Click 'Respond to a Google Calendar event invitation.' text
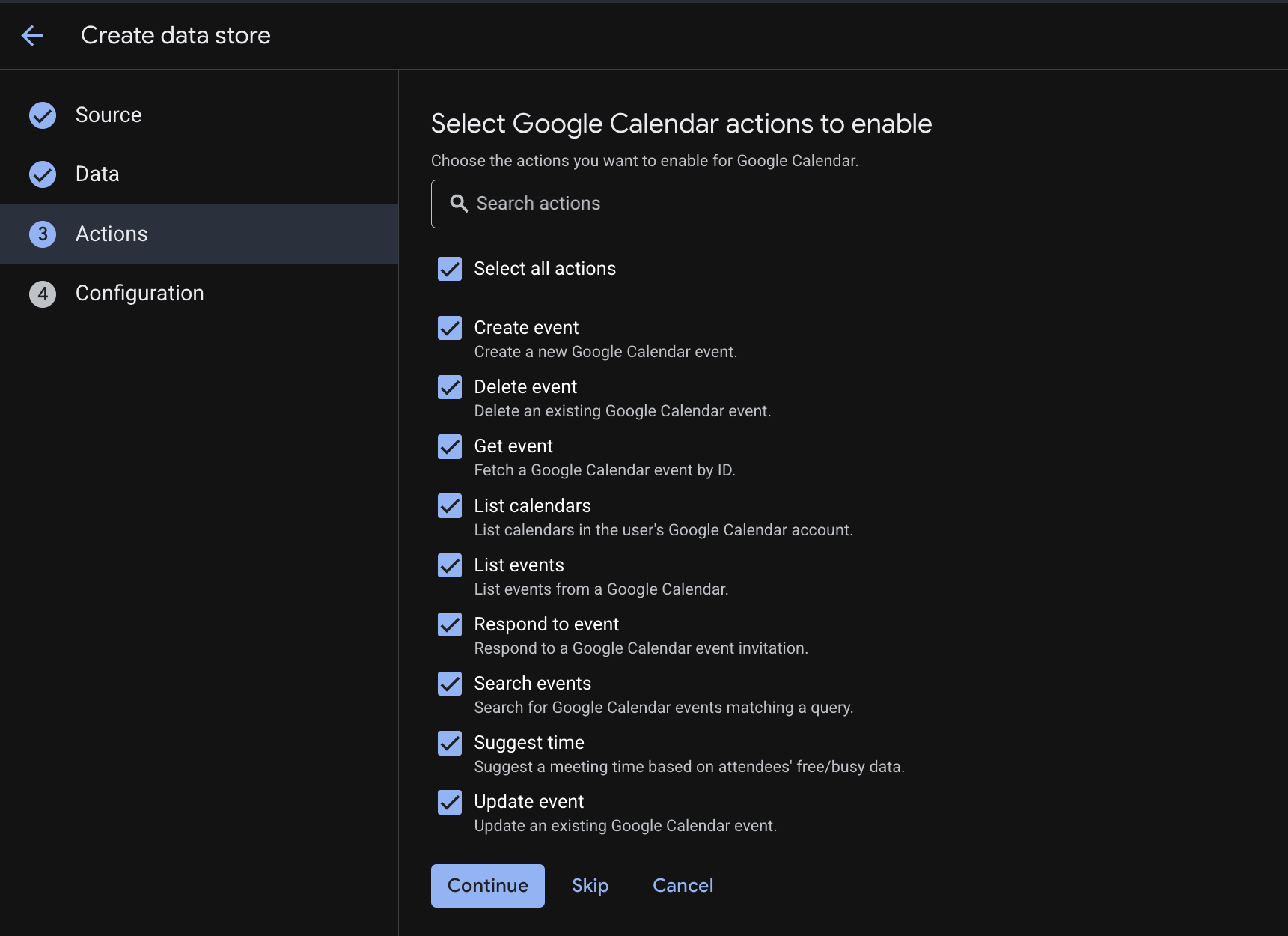This screenshot has width=1288, height=936. (x=641, y=648)
